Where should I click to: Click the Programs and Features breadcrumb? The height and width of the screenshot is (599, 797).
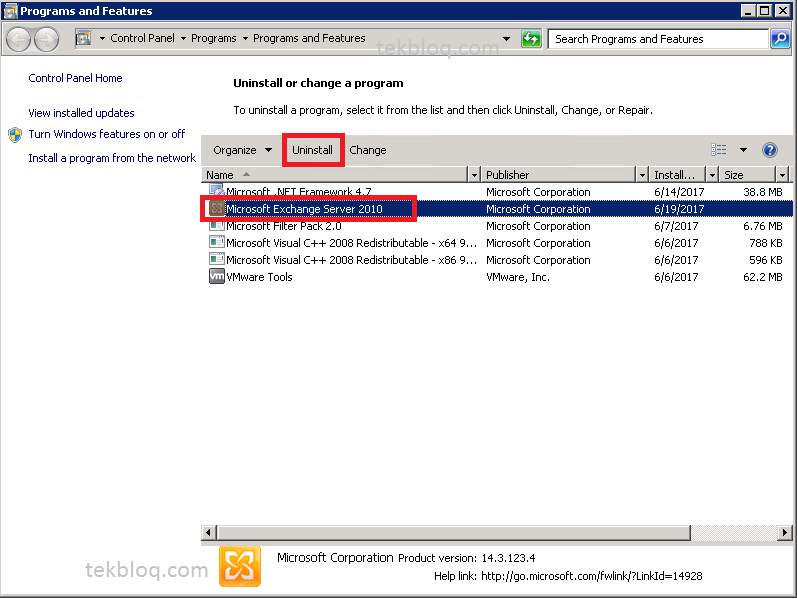click(x=309, y=38)
